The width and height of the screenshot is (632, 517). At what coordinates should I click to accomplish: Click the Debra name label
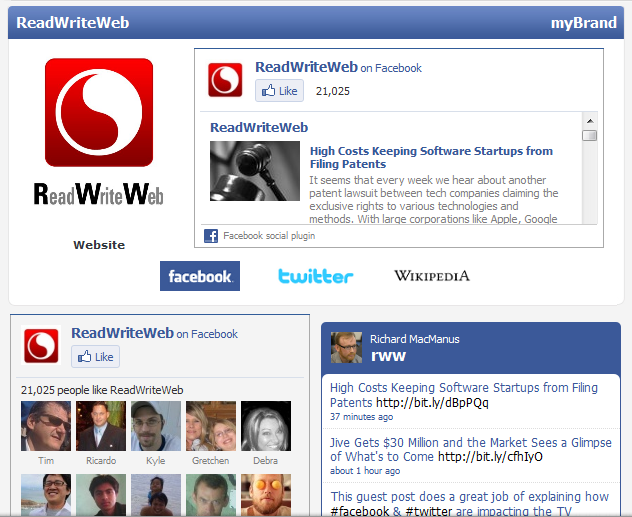pos(266,461)
